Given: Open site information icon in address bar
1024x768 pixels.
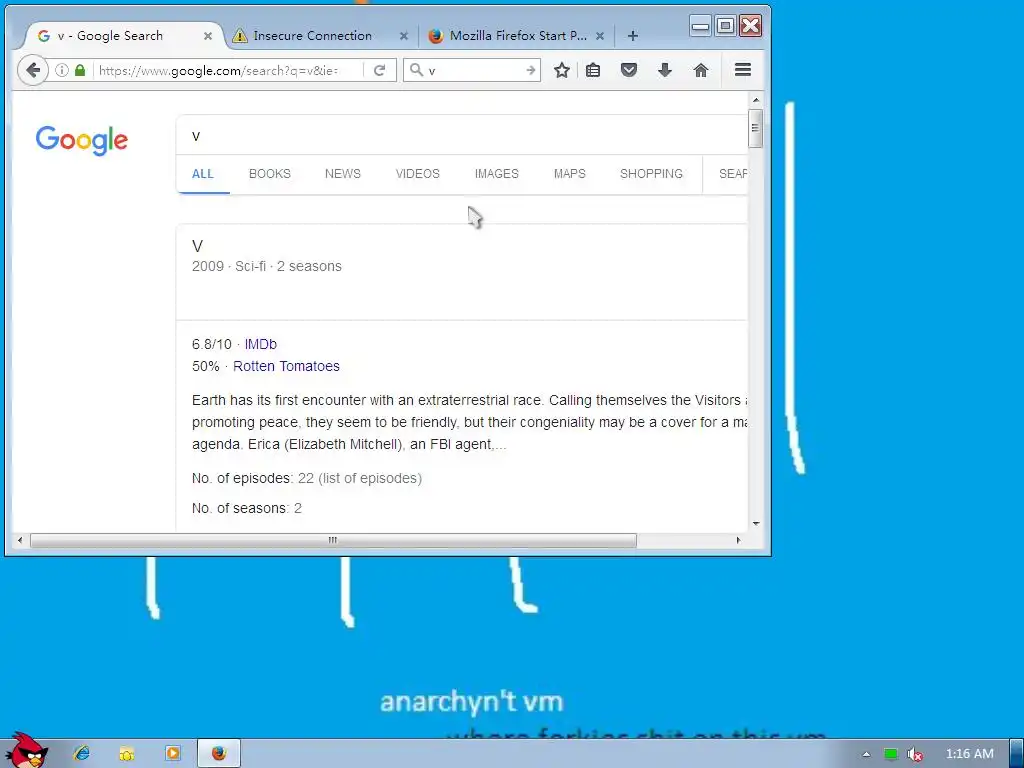Looking at the screenshot, I should click(61, 70).
